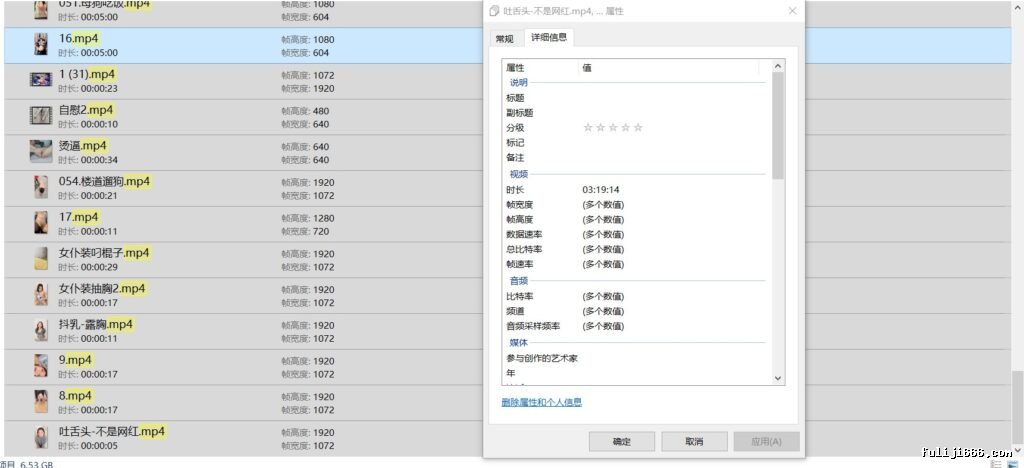Select the 总比特率 property row
This screenshot has width=1024, height=468.
point(634,249)
